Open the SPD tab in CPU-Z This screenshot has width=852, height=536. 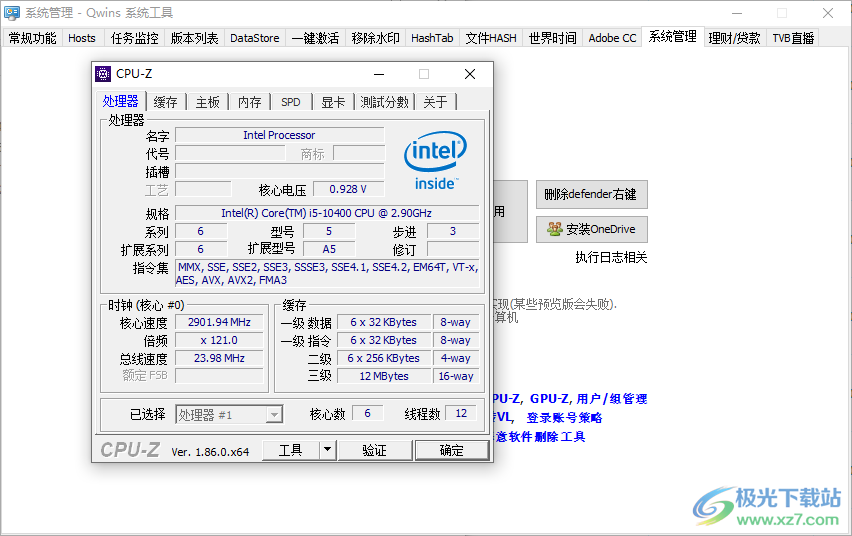pyautogui.click(x=291, y=102)
